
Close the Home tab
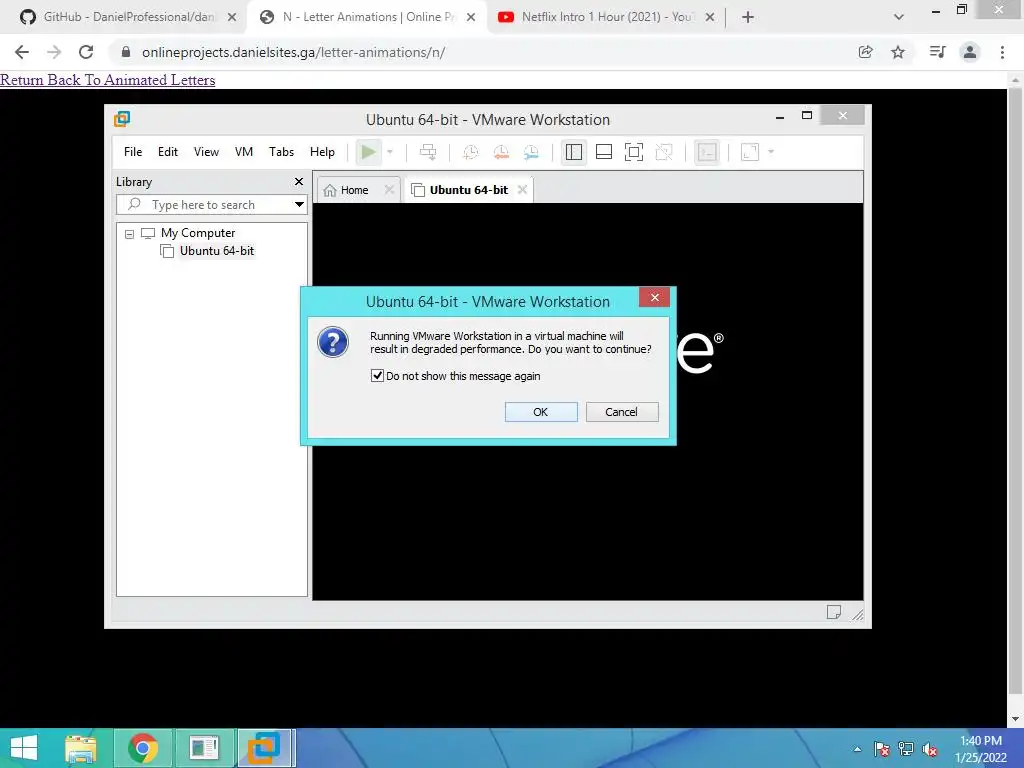tap(389, 189)
